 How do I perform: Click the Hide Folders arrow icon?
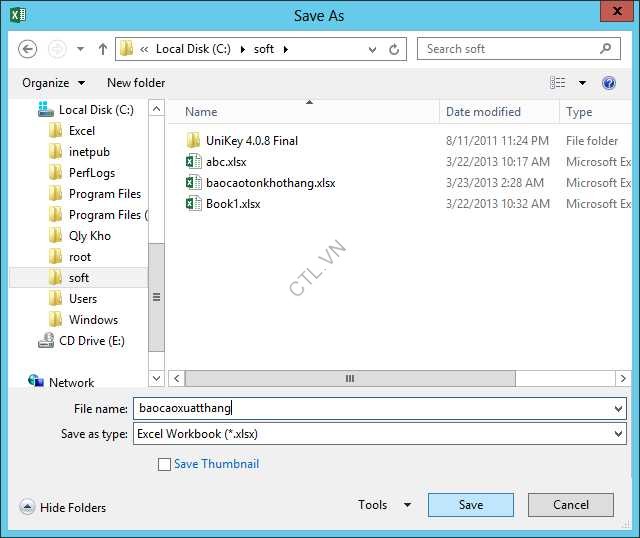tap(27, 507)
